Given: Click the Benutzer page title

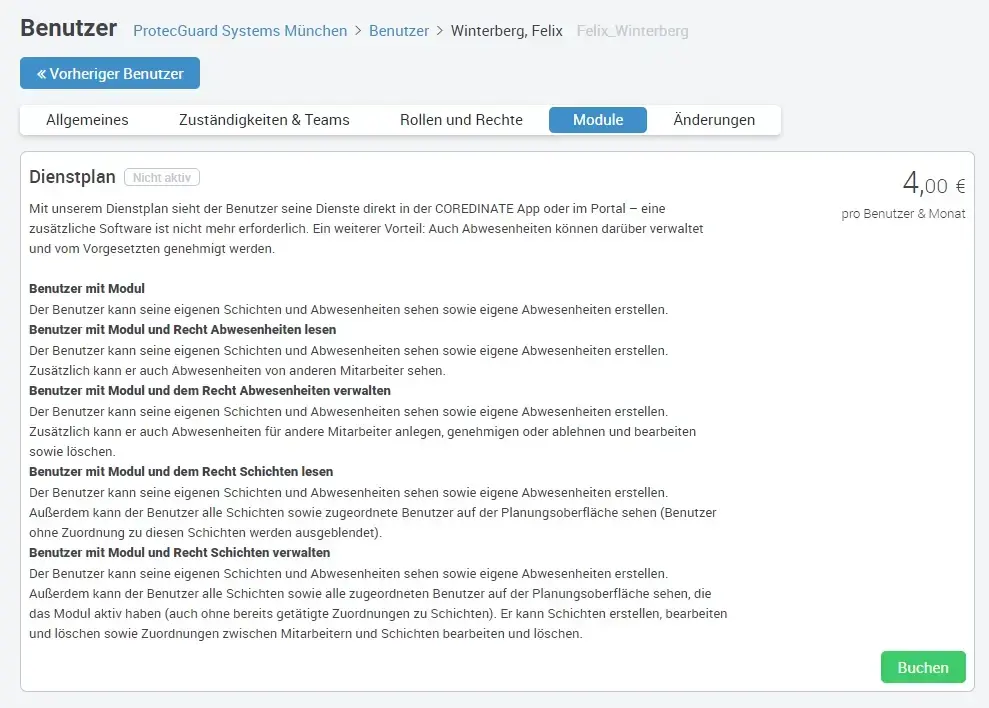Looking at the screenshot, I should point(68,29).
